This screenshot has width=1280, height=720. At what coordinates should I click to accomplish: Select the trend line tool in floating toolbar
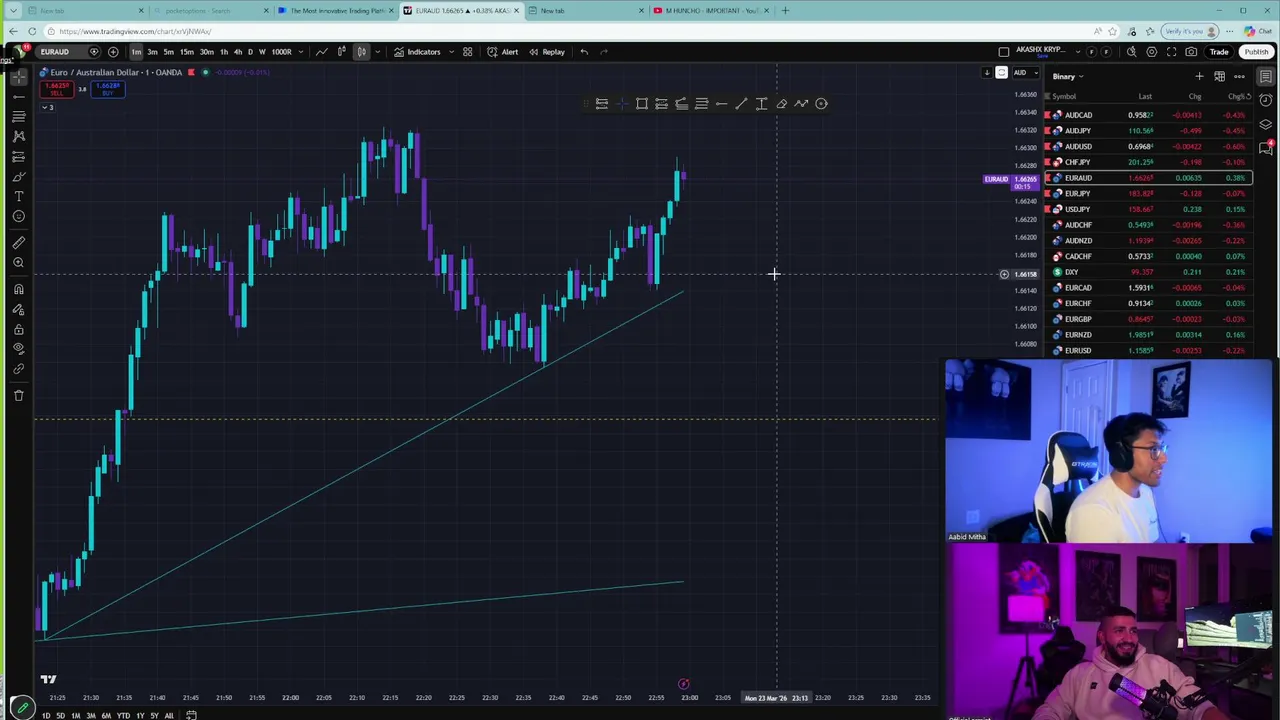click(741, 103)
